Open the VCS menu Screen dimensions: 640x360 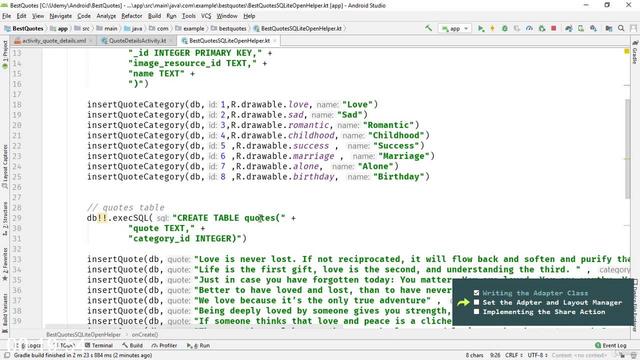point(206,16)
